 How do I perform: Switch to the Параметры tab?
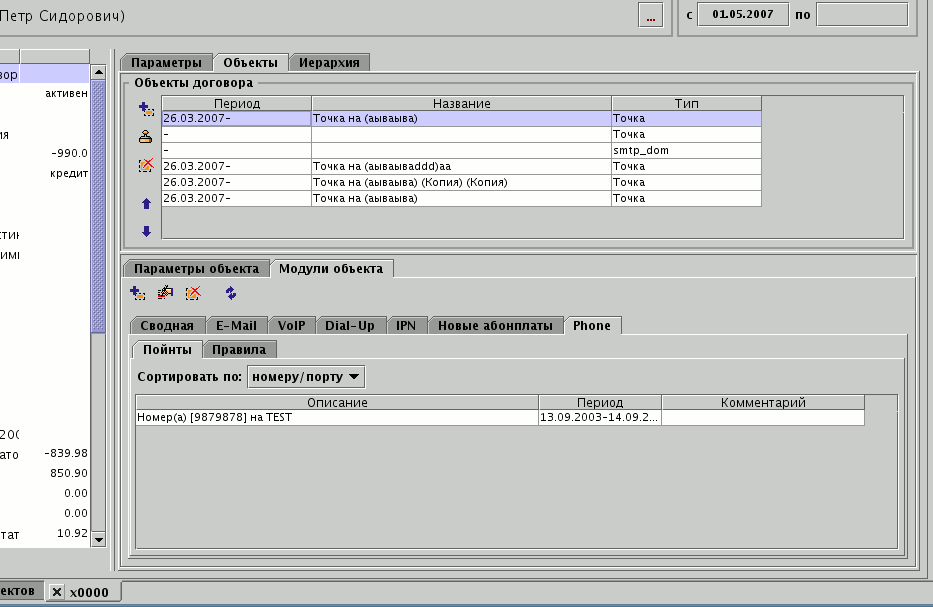click(166, 62)
